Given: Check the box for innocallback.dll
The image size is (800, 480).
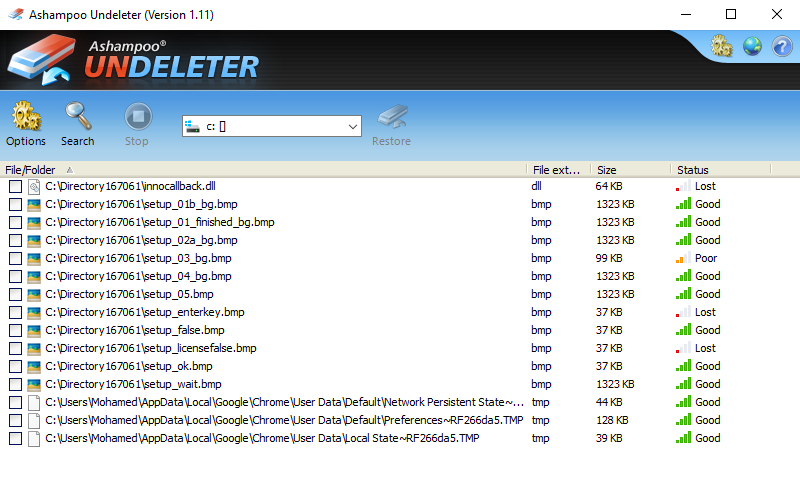Looking at the screenshot, I should pos(15,187).
